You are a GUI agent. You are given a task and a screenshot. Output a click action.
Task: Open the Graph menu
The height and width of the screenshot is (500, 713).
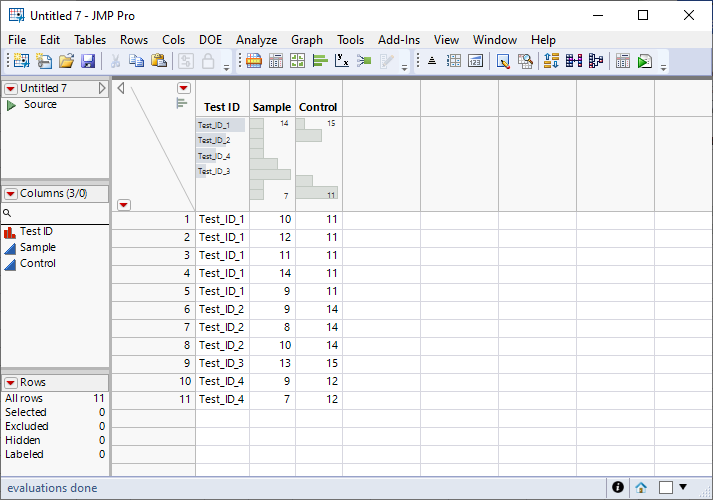pos(307,40)
